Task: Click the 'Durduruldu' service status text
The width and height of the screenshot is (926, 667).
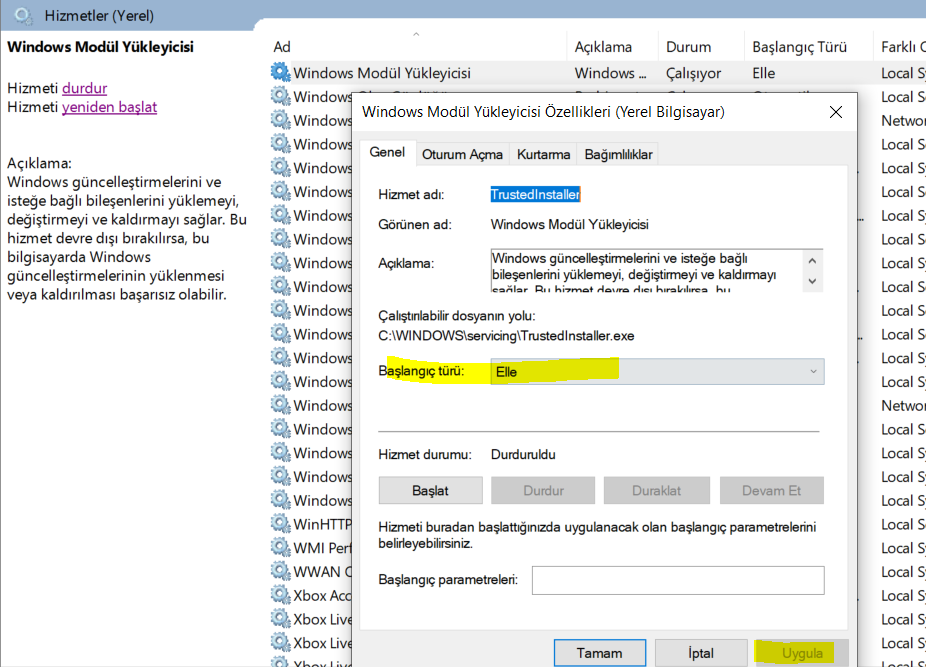Action: pyautogui.click(x=523, y=454)
